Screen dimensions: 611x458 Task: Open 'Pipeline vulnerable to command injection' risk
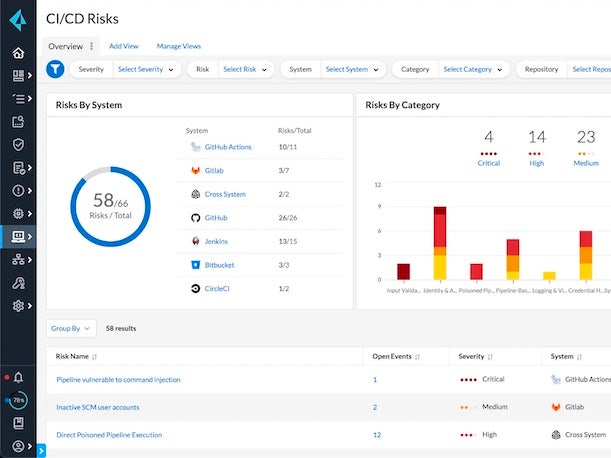pos(118,380)
